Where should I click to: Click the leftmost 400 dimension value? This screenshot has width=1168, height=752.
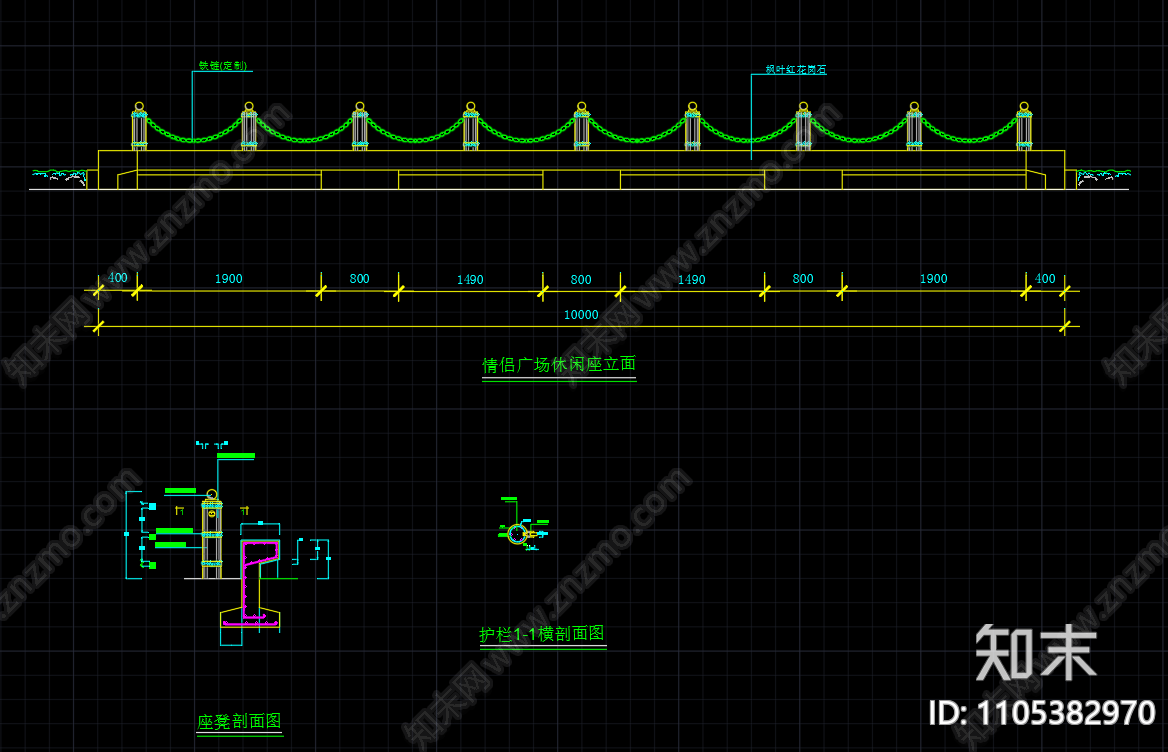point(117,278)
